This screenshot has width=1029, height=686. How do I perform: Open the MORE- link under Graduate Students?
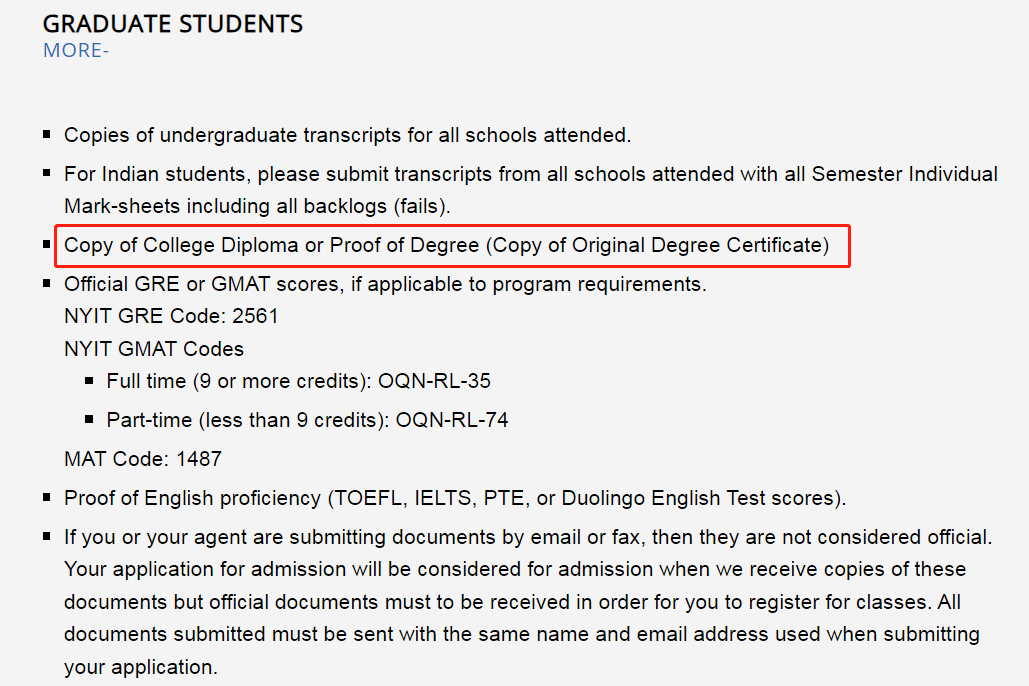coord(75,51)
